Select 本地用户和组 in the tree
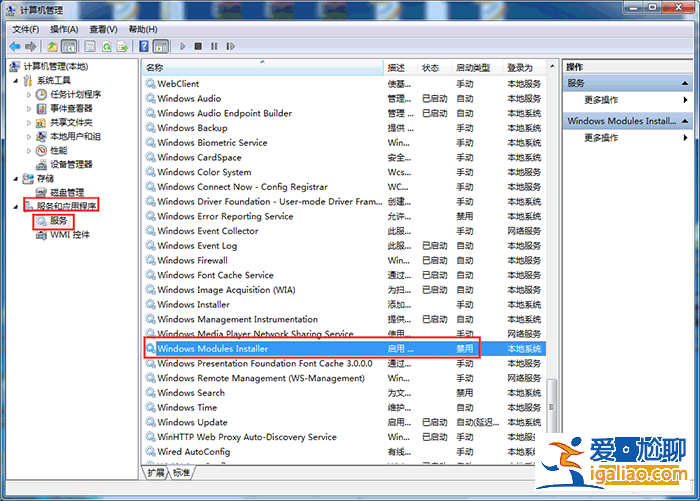 [75, 136]
